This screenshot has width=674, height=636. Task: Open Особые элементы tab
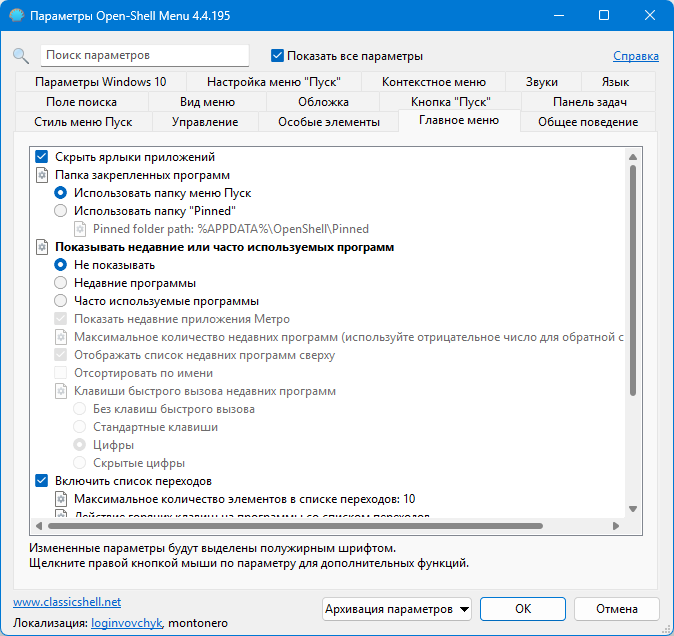pyautogui.click(x=329, y=122)
